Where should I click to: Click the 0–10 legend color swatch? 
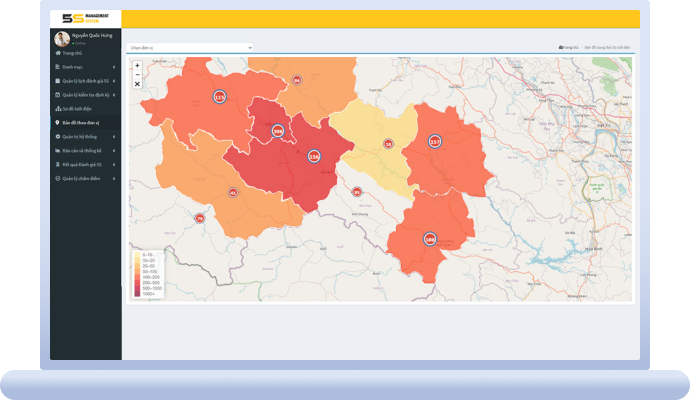pyautogui.click(x=138, y=255)
